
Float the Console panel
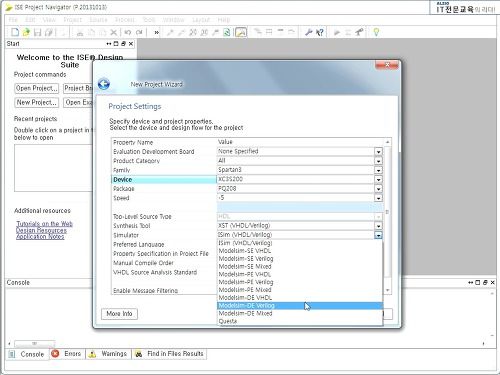[x=485, y=282]
